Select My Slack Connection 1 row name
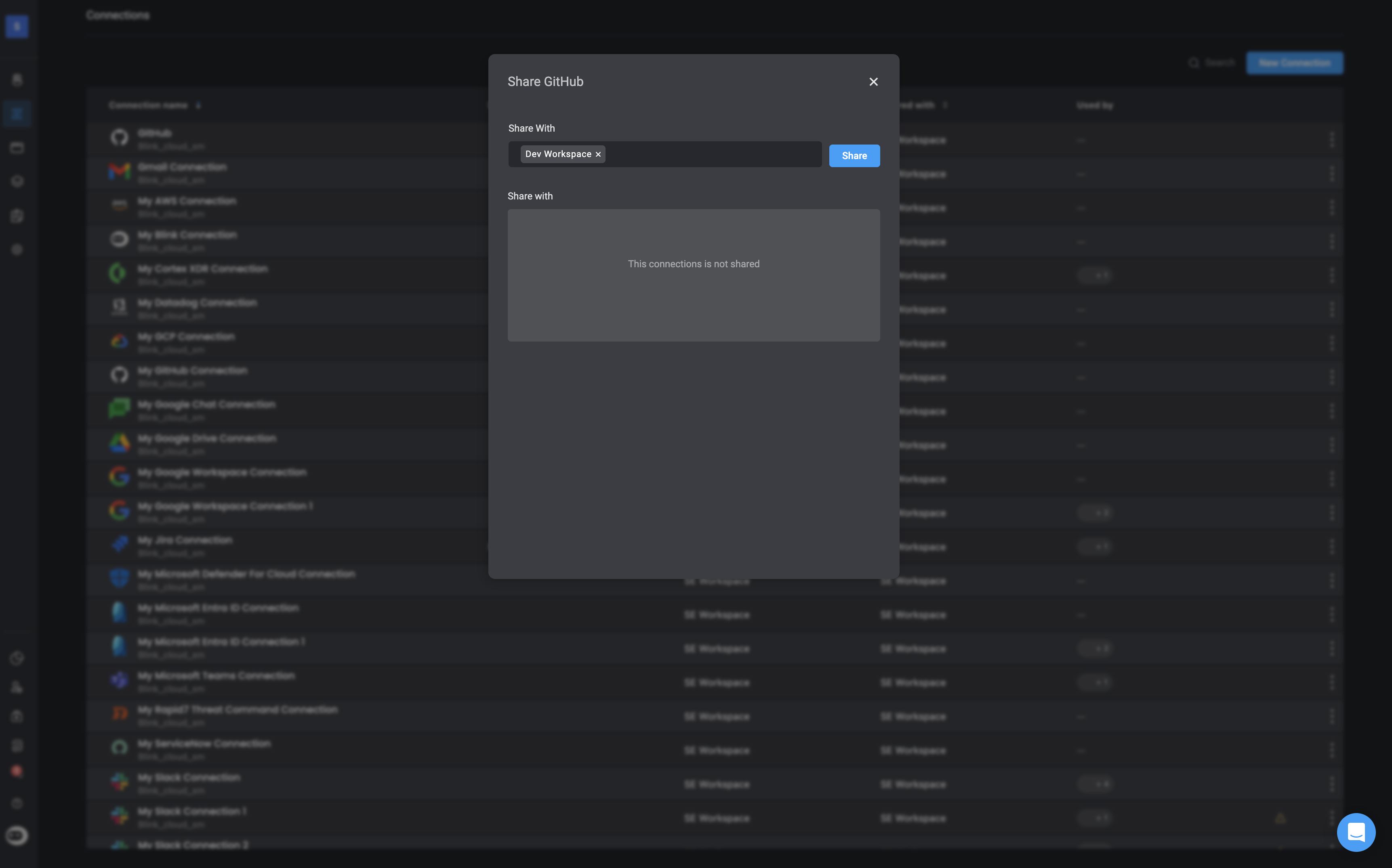 [x=192, y=811]
